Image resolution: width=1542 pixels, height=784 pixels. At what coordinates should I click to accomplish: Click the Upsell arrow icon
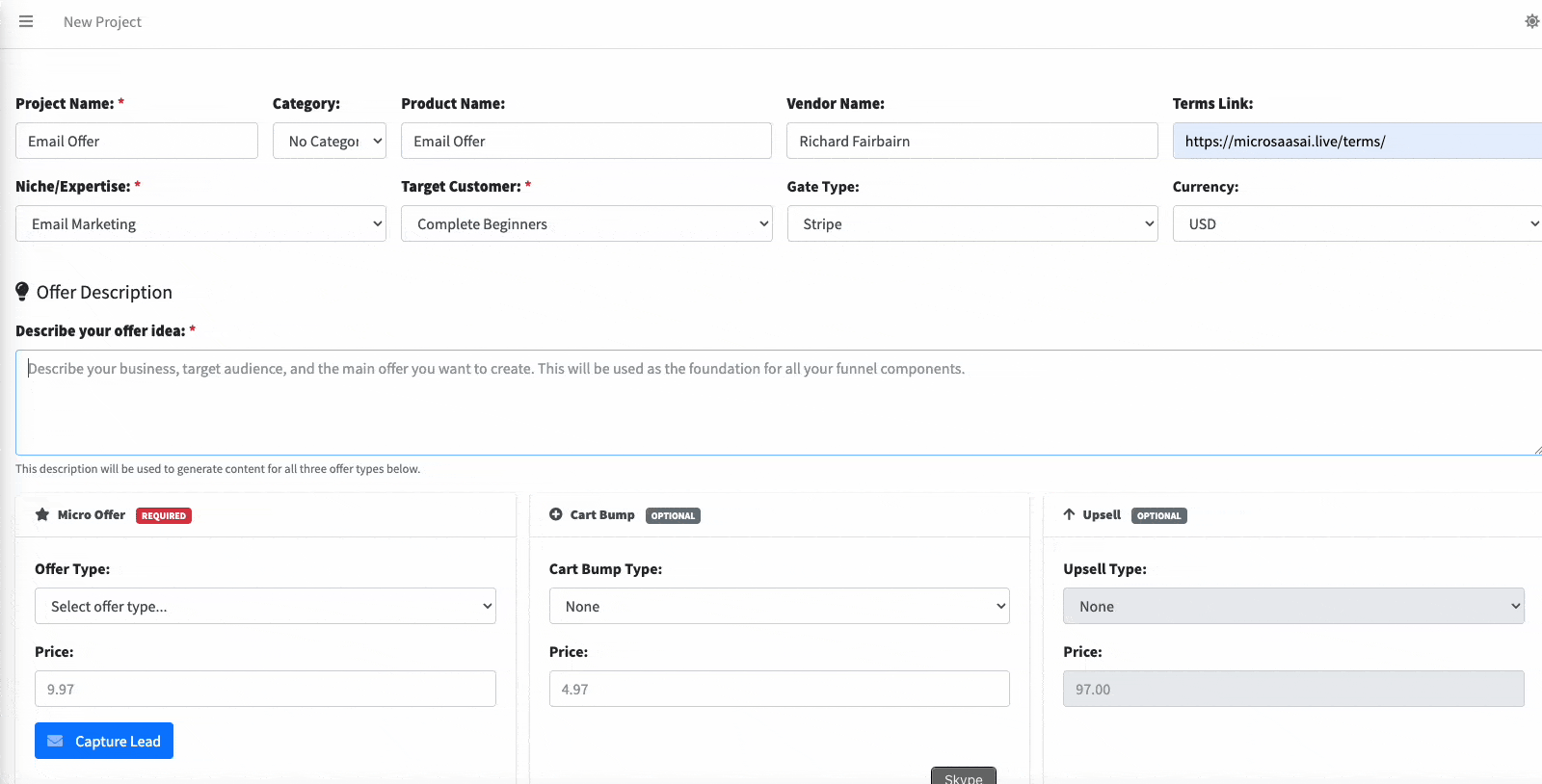point(1069,515)
